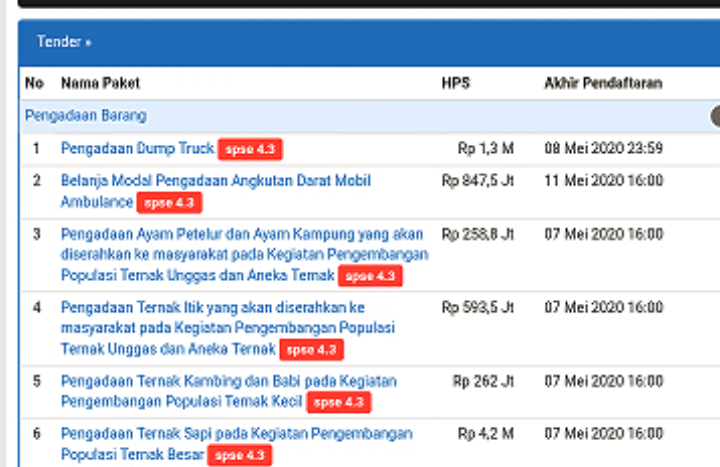Select HPS value Rp 258,8 Jt
This screenshot has width=720, height=467.
[x=478, y=234]
